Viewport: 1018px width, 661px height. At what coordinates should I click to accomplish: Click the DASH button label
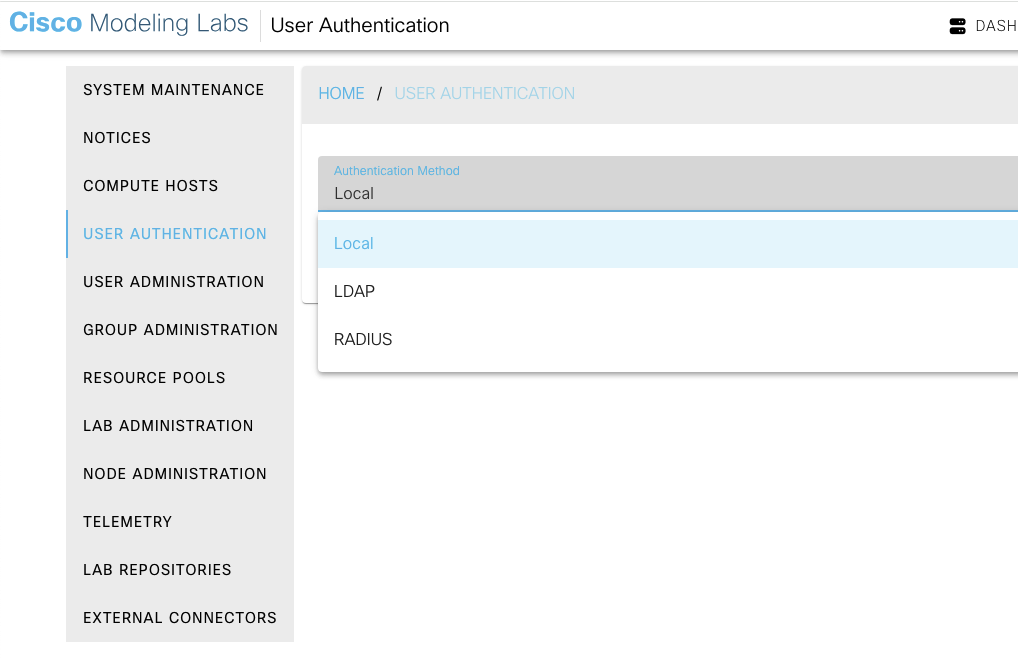point(996,26)
